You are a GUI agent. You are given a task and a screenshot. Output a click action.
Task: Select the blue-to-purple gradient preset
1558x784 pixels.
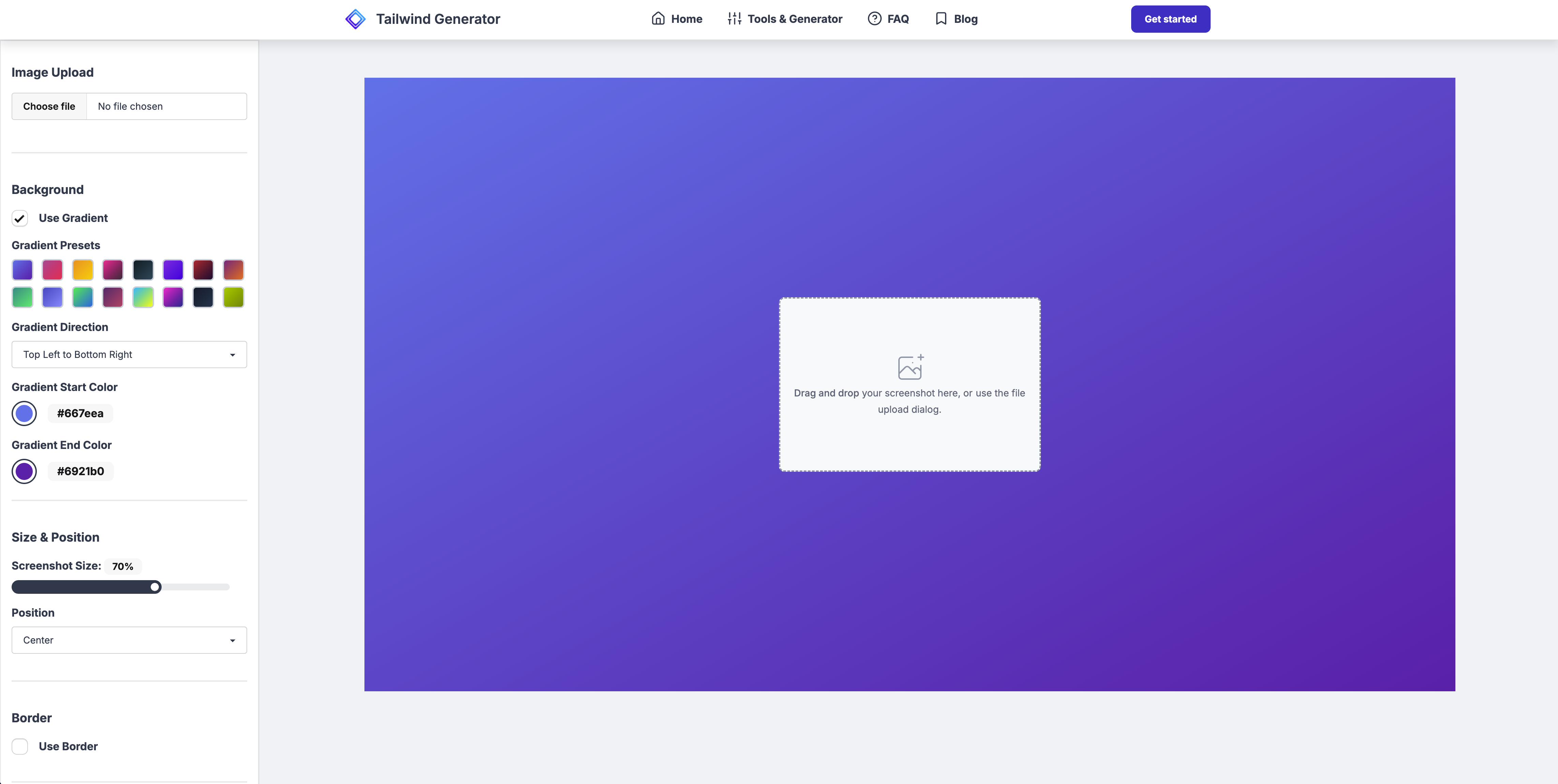(x=23, y=269)
